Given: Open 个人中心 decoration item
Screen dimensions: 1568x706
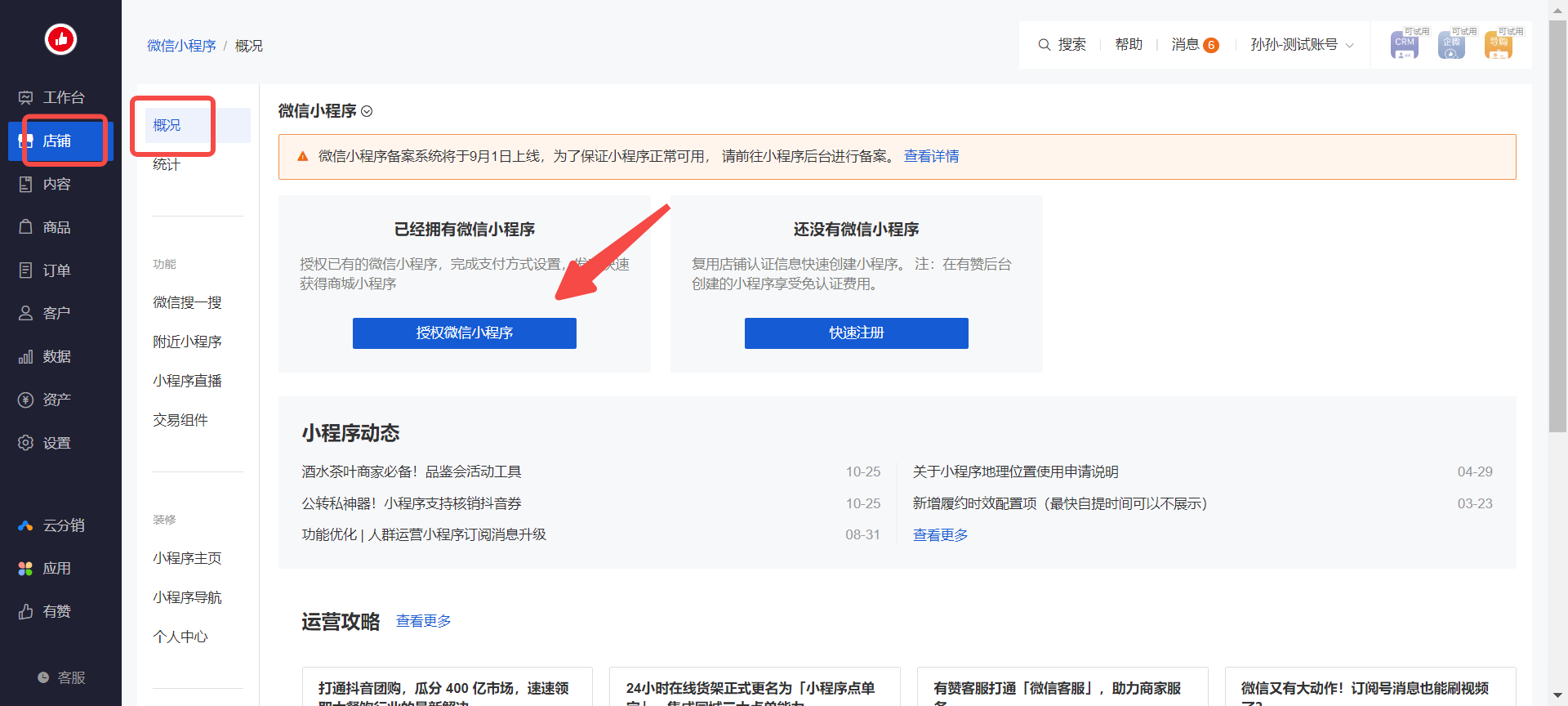Looking at the screenshot, I should tap(180, 637).
